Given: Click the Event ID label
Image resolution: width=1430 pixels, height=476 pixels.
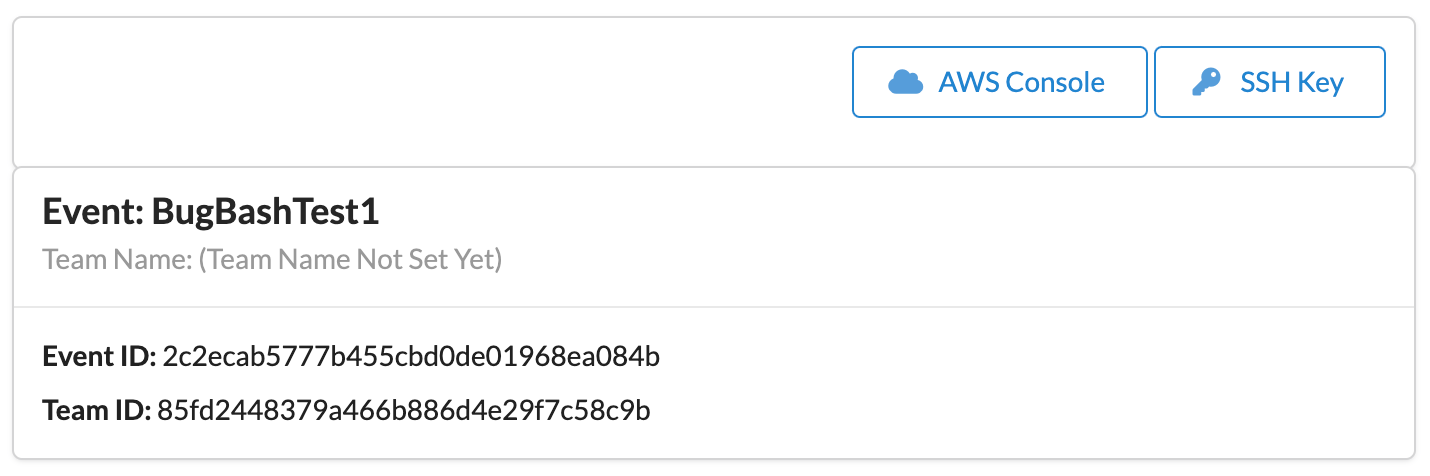Looking at the screenshot, I should click(99, 355).
